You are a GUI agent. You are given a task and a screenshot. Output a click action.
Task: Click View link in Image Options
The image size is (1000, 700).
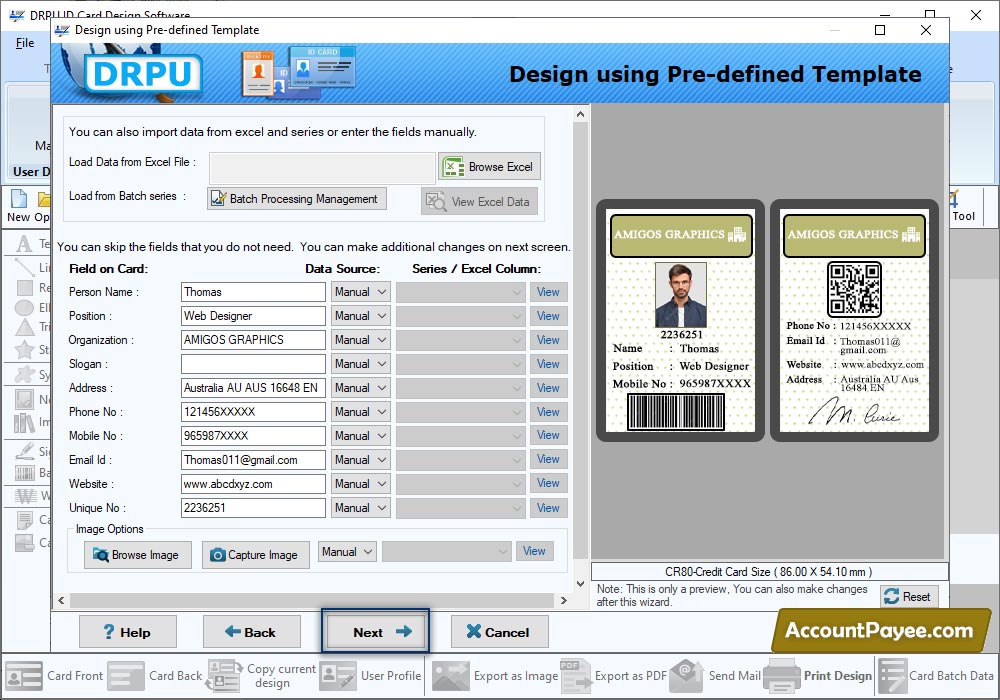point(534,551)
